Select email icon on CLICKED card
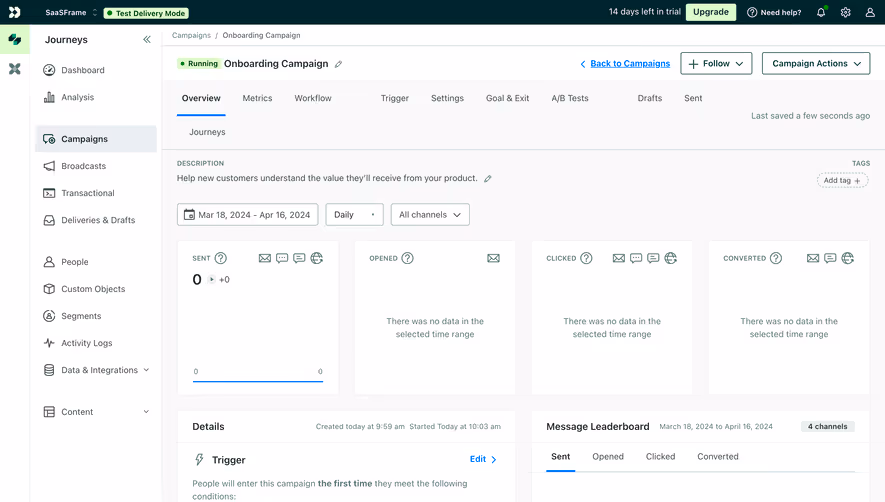Screen dimensions: 885x502 click(619, 258)
